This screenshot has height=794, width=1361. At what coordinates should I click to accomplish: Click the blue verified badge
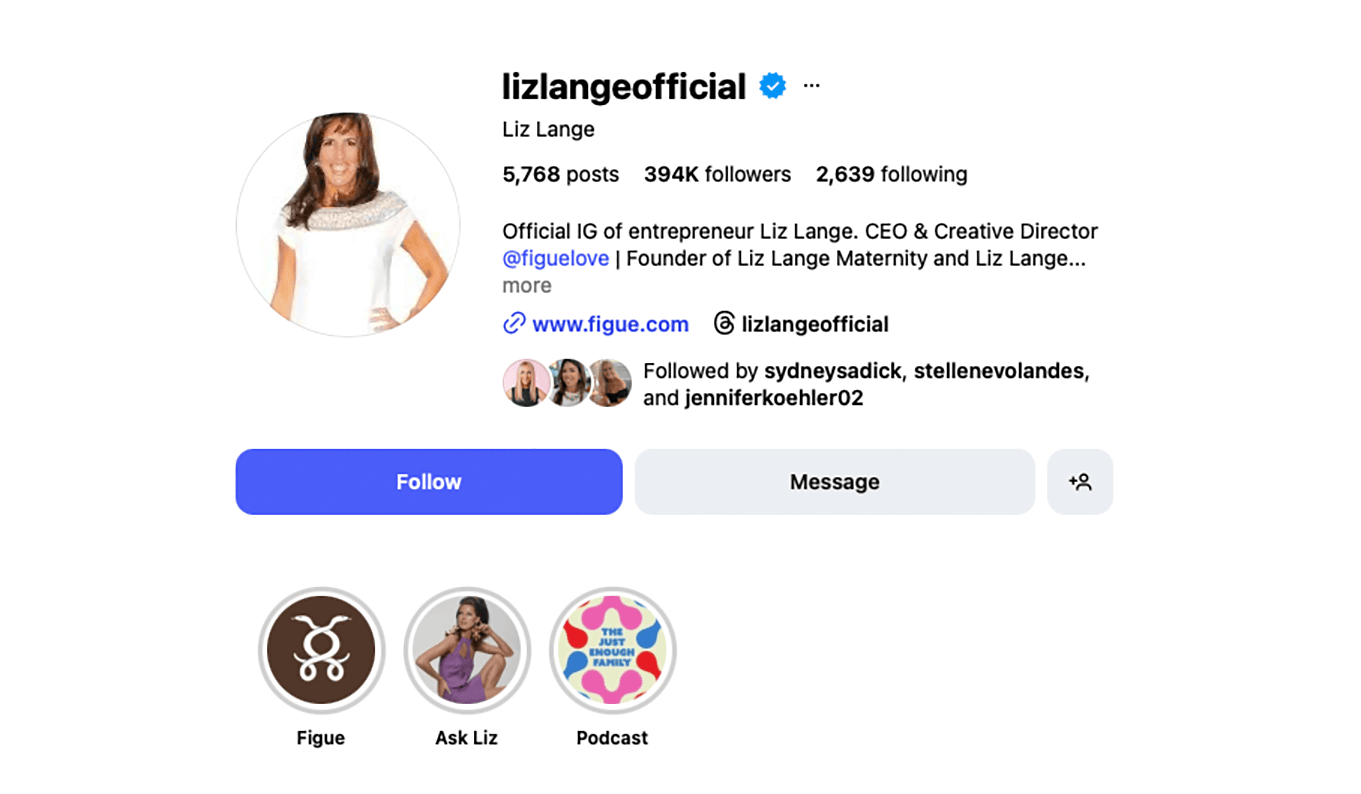(x=772, y=86)
